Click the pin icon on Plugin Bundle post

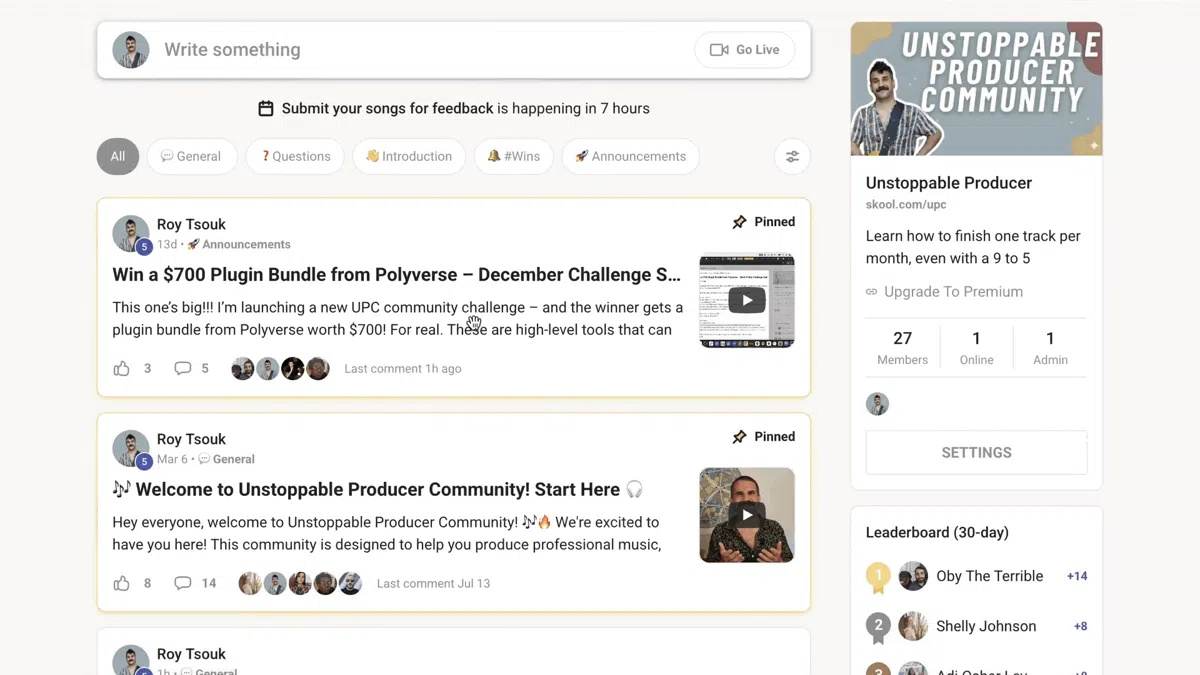click(x=739, y=222)
